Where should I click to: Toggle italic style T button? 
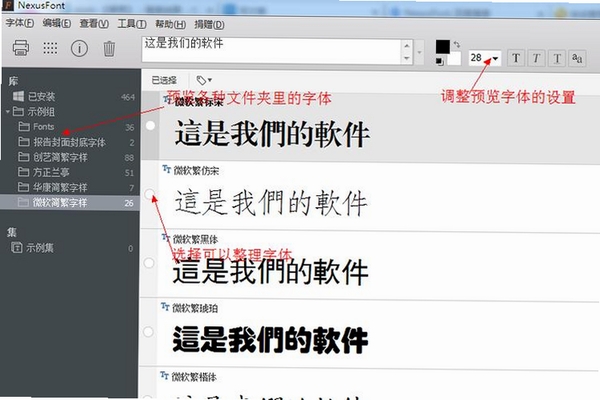click(536, 58)
